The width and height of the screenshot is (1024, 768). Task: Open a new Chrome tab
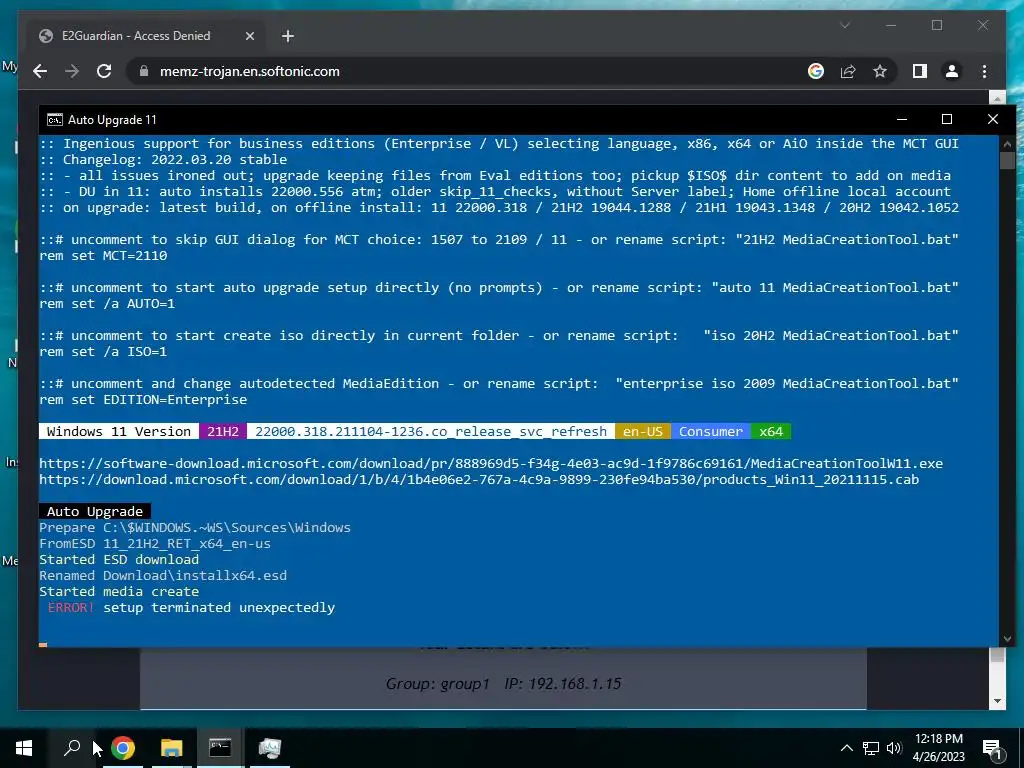[x=287, y=36]
